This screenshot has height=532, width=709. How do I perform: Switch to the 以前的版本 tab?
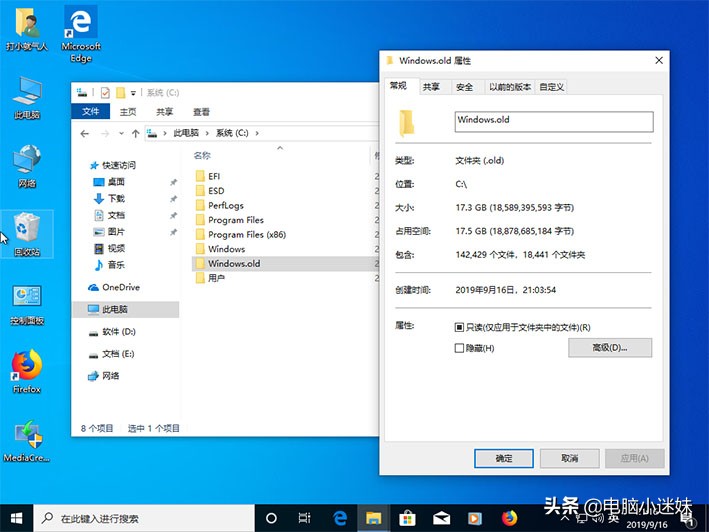[510, 87]
